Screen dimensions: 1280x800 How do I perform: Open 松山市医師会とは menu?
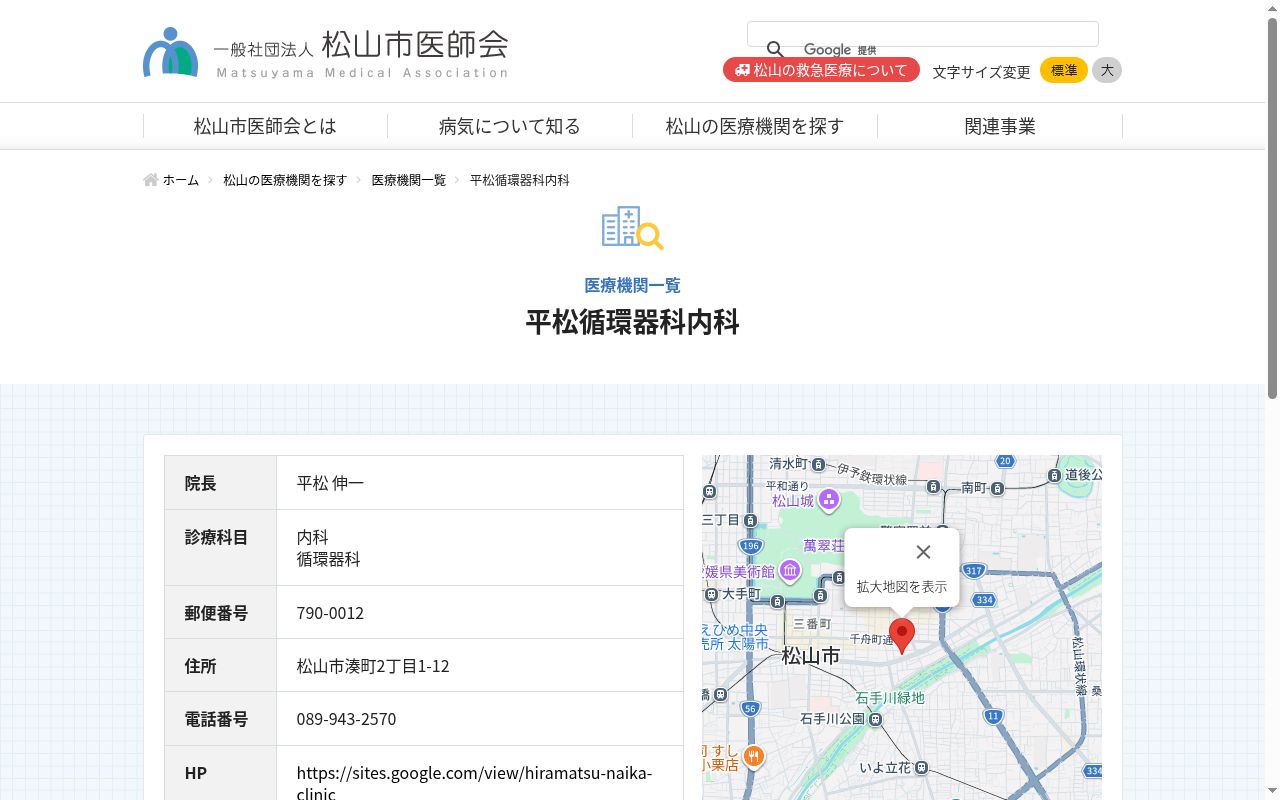coord(265,126)
